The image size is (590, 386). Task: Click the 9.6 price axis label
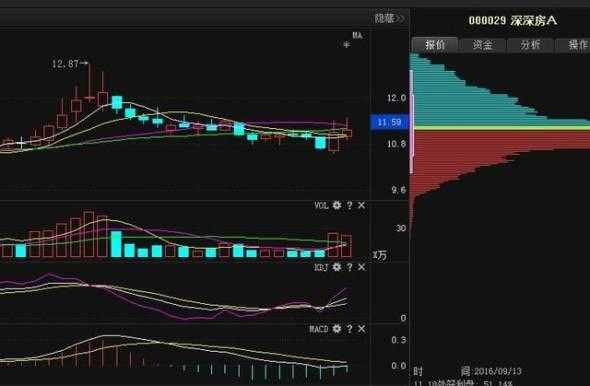(x=399, y=190)
